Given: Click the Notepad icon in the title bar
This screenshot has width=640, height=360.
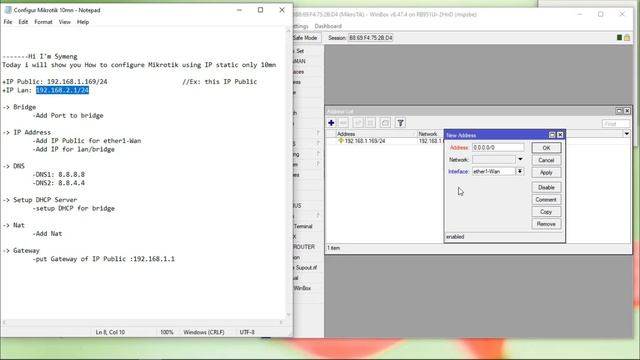Looking at the screenshot, I should tap(7, 10).
